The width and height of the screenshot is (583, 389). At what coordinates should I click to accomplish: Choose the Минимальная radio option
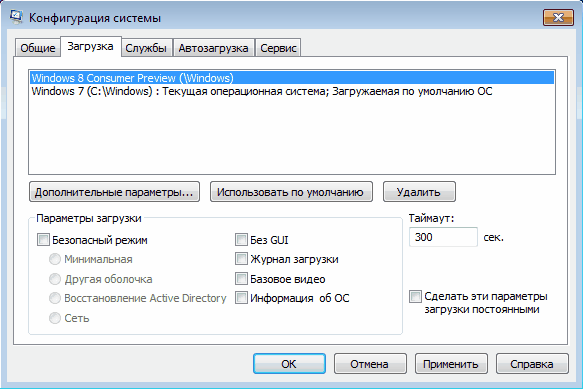tap(55, 259)
